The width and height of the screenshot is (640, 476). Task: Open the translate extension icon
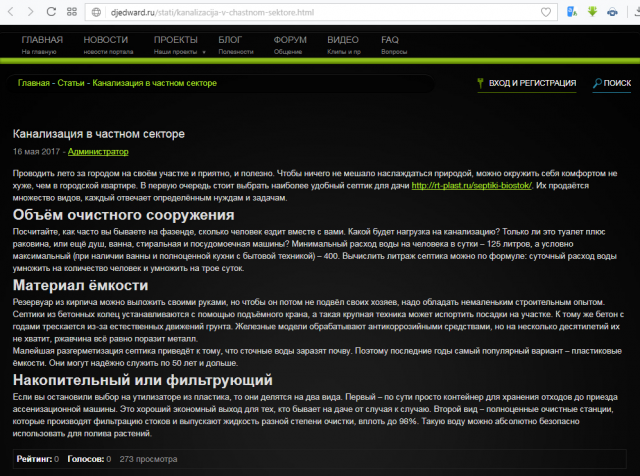click(572, 12)
